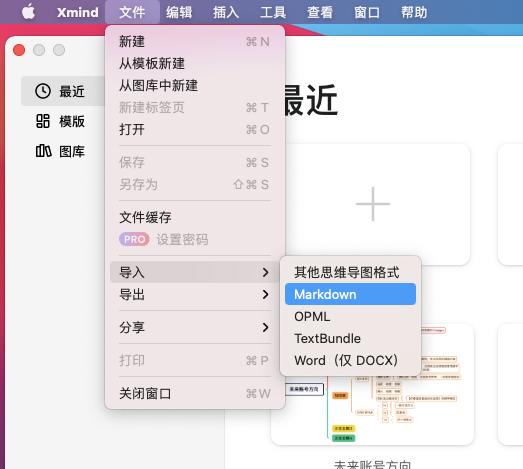The image size is (523, 469).
Task: Open the 未来账号方向 mind map thumbnail
Action: tap(372, 384)
